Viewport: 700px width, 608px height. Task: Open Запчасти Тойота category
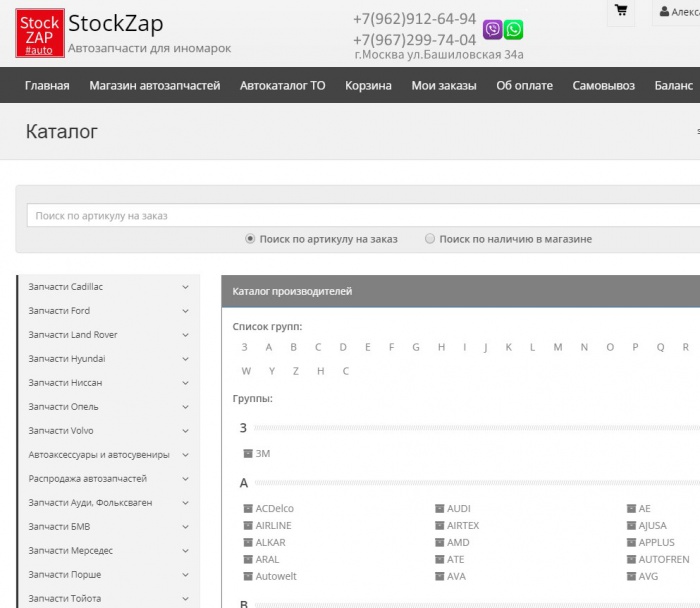pos(65,599)
